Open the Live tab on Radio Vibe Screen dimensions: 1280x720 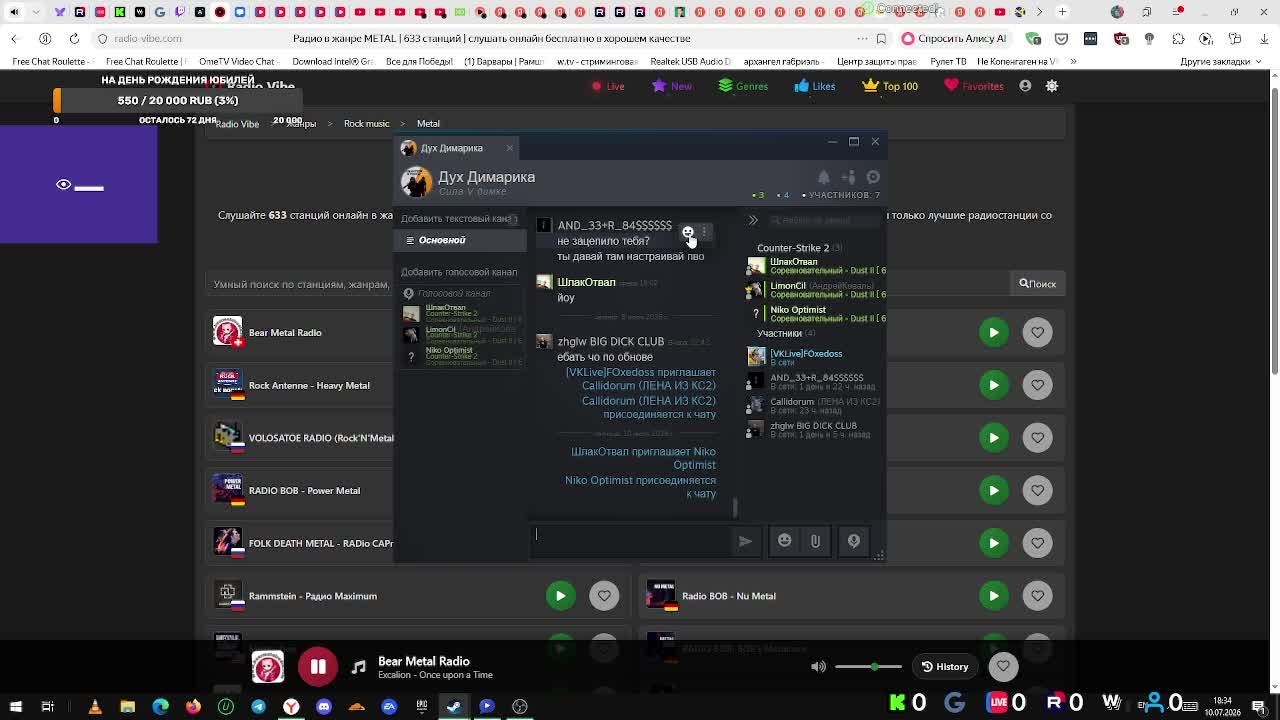pyautogui.click(x=607, y=86)
